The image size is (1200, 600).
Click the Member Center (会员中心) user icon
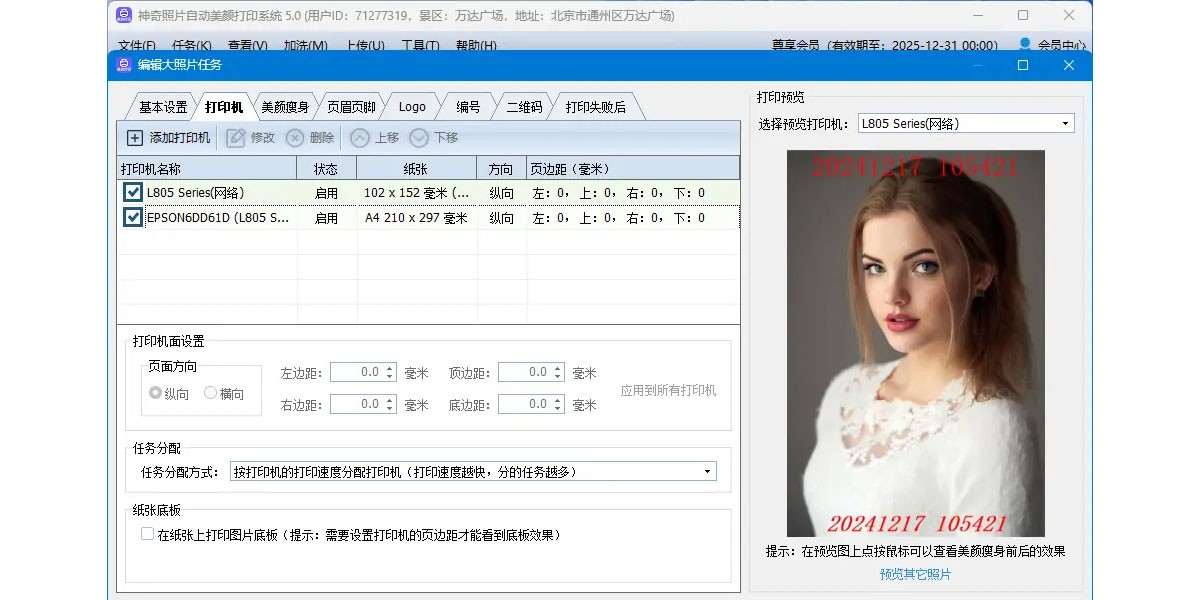(x=1025, y=45)
